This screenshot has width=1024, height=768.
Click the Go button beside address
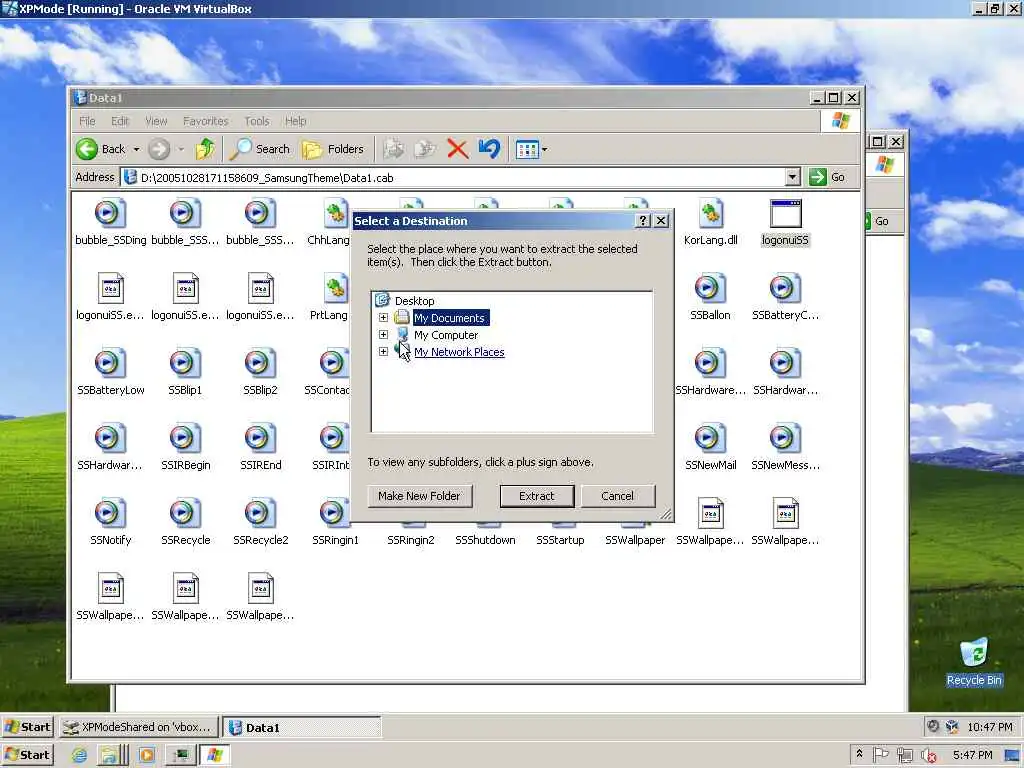pos(827,177)
